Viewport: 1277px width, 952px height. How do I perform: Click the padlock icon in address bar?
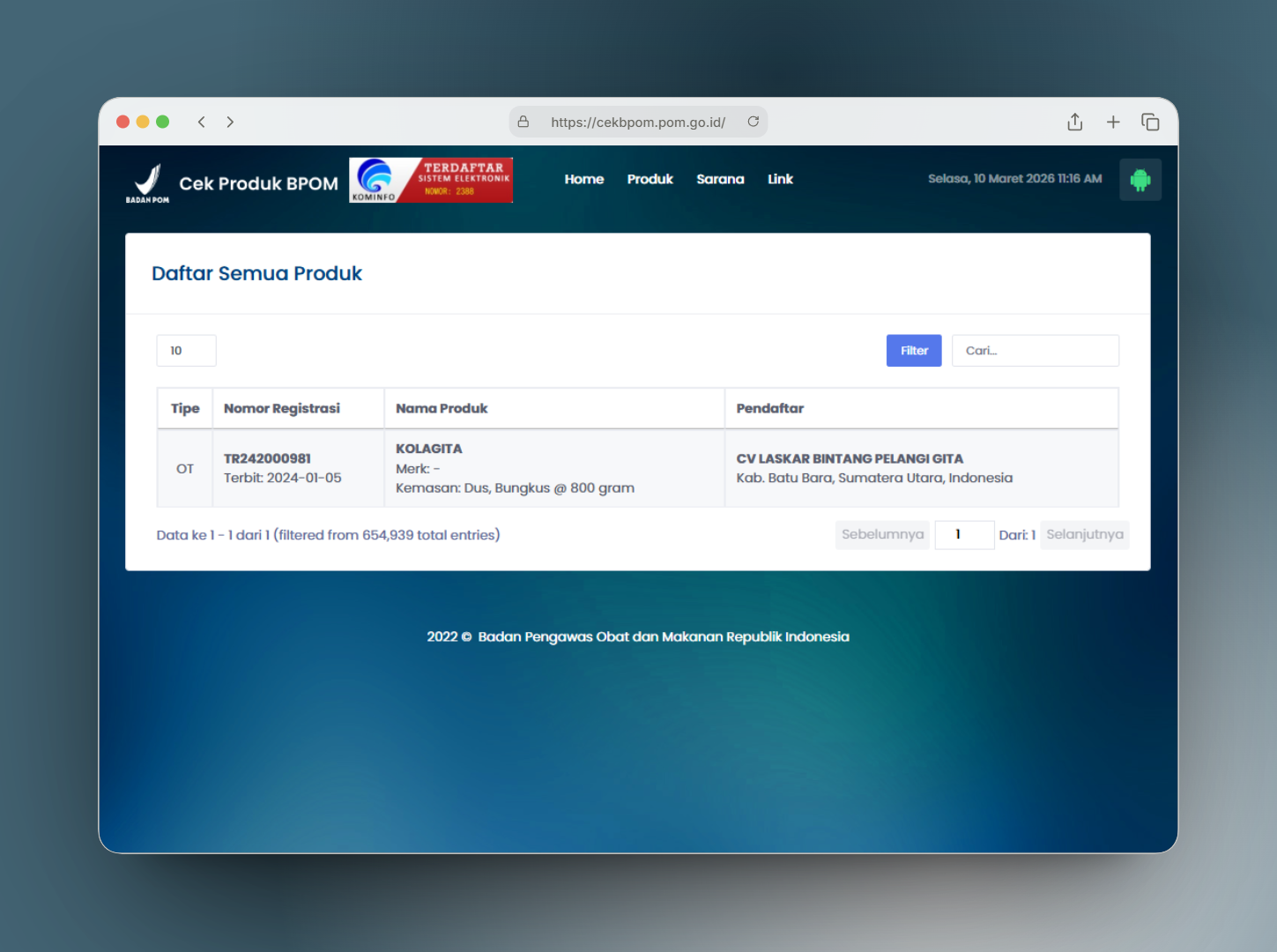coord(523,122)
